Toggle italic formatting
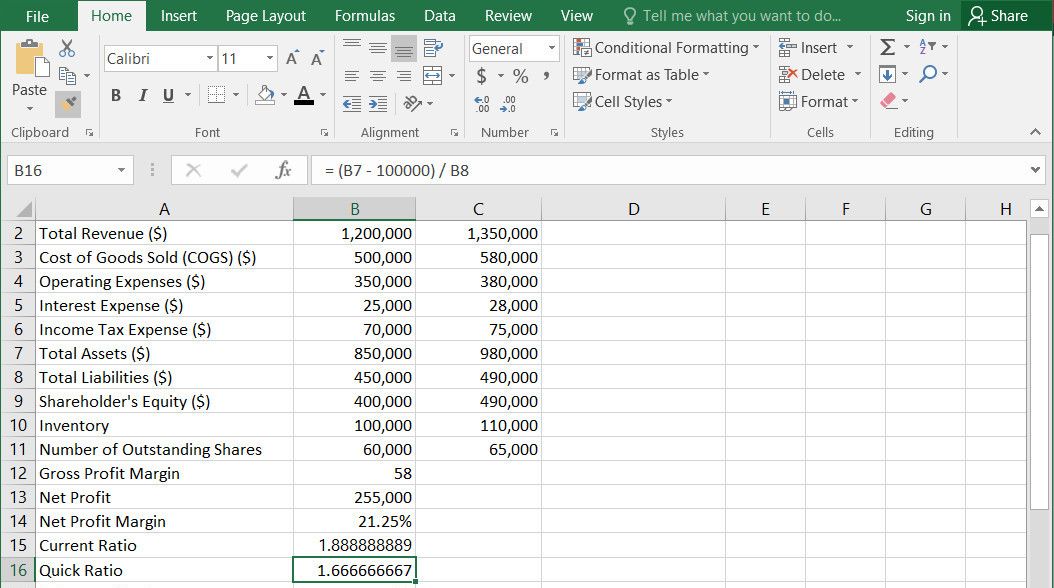Image resolution: width=1054 pixels, height=588 pixels. 141,95
